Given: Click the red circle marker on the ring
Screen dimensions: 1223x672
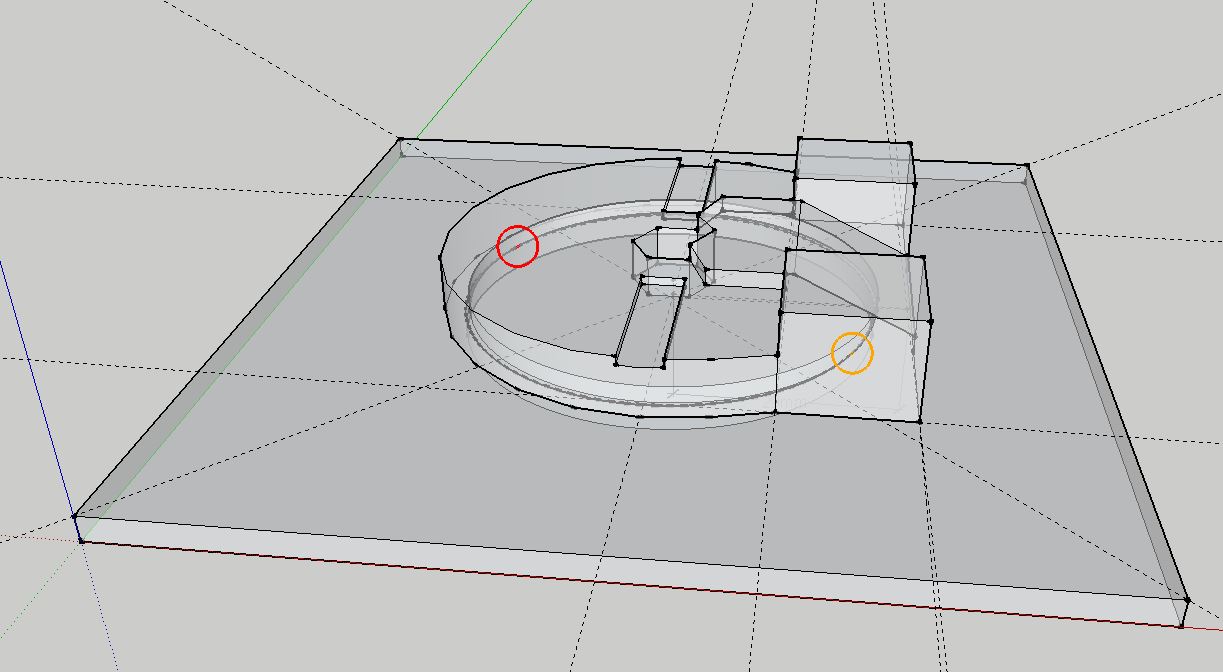Looking at the screenshot, I should (x=518, y=246).
